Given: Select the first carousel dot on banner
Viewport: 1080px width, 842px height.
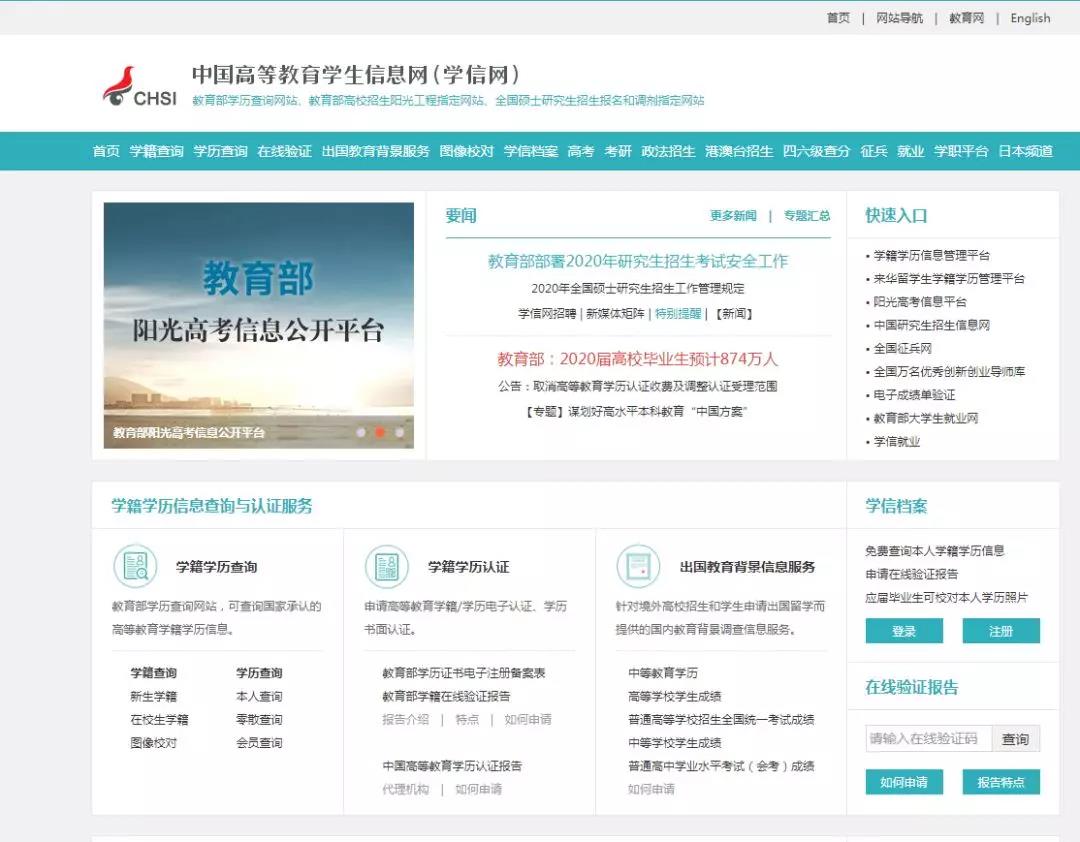Looking at the screenshot, I should pyautogui.click(x=360, y=432).
